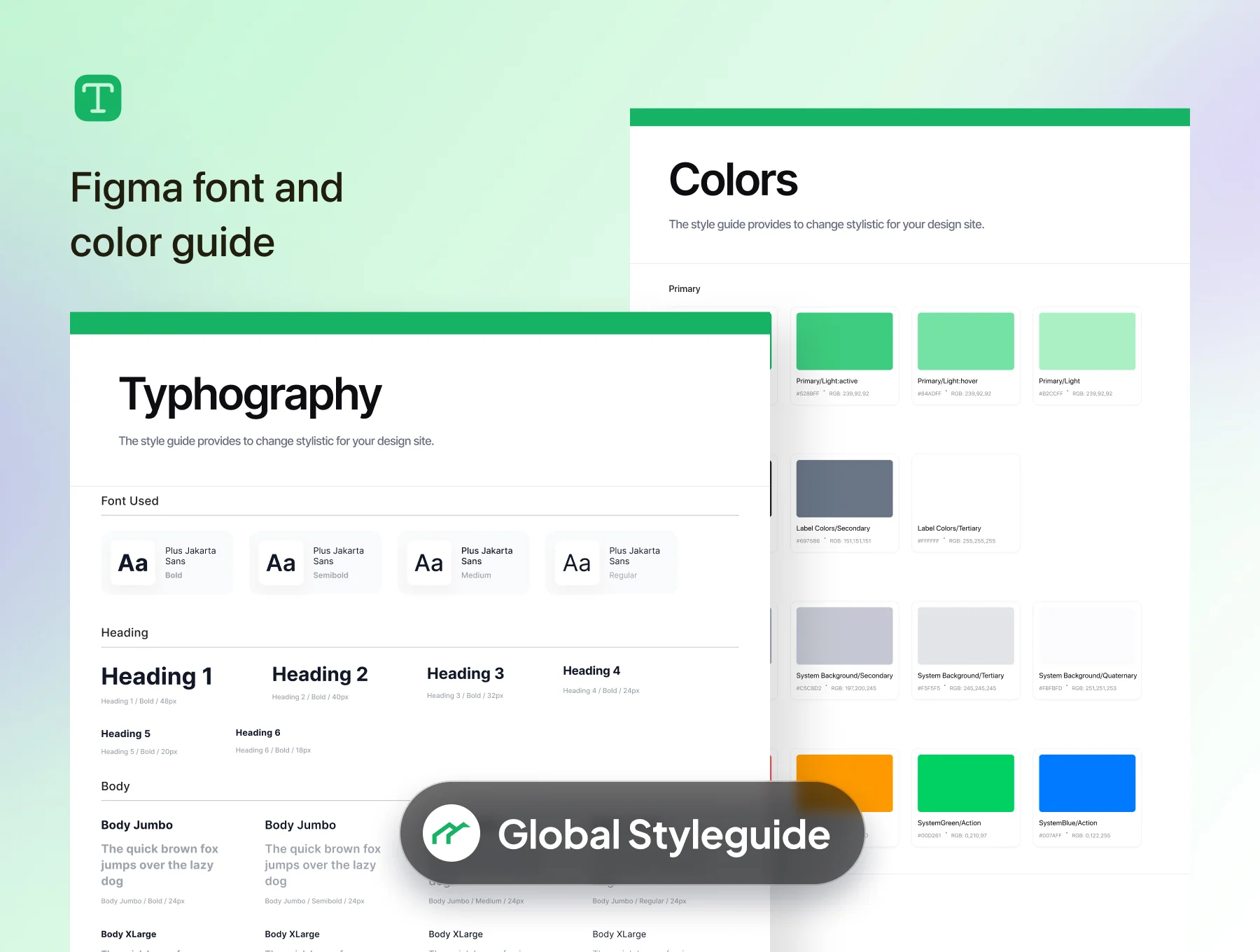
Task: Click the "RGB: 197,200,245" value
Action: [854, 688]
